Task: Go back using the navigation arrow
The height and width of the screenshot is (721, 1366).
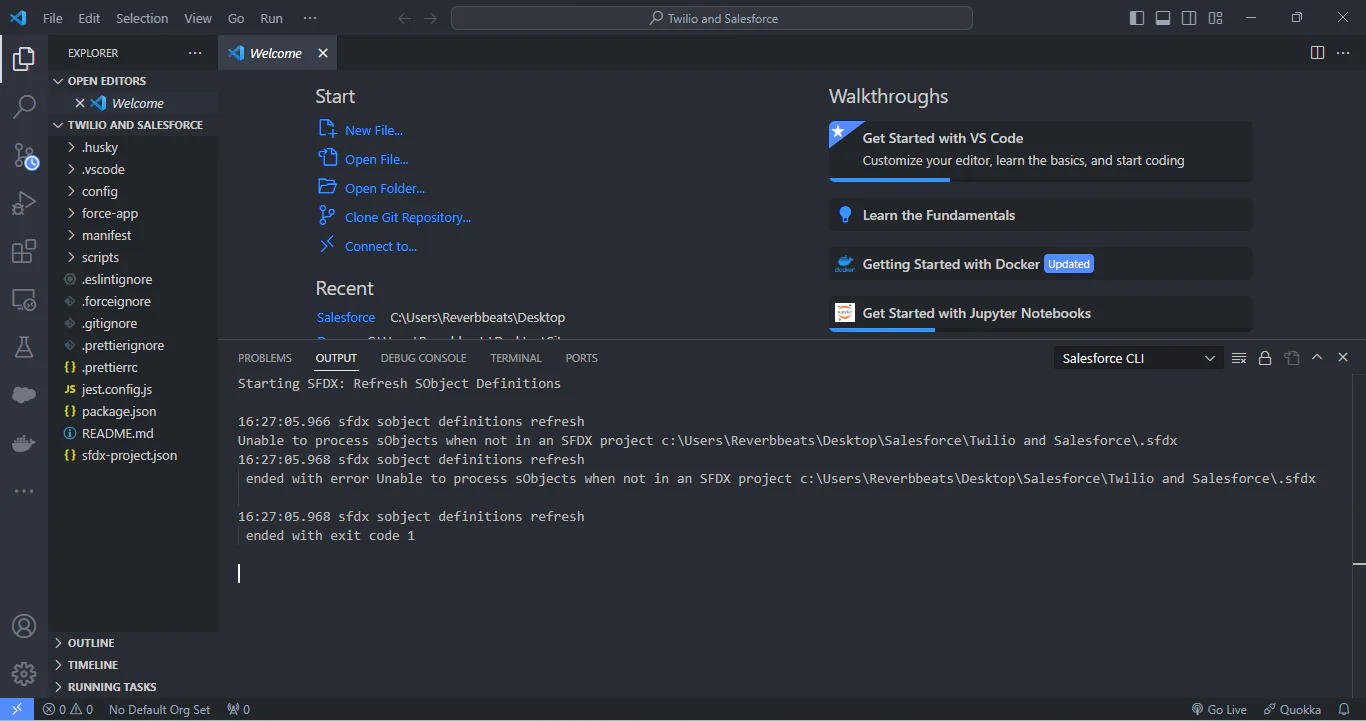Action: [x=404, y=18]
